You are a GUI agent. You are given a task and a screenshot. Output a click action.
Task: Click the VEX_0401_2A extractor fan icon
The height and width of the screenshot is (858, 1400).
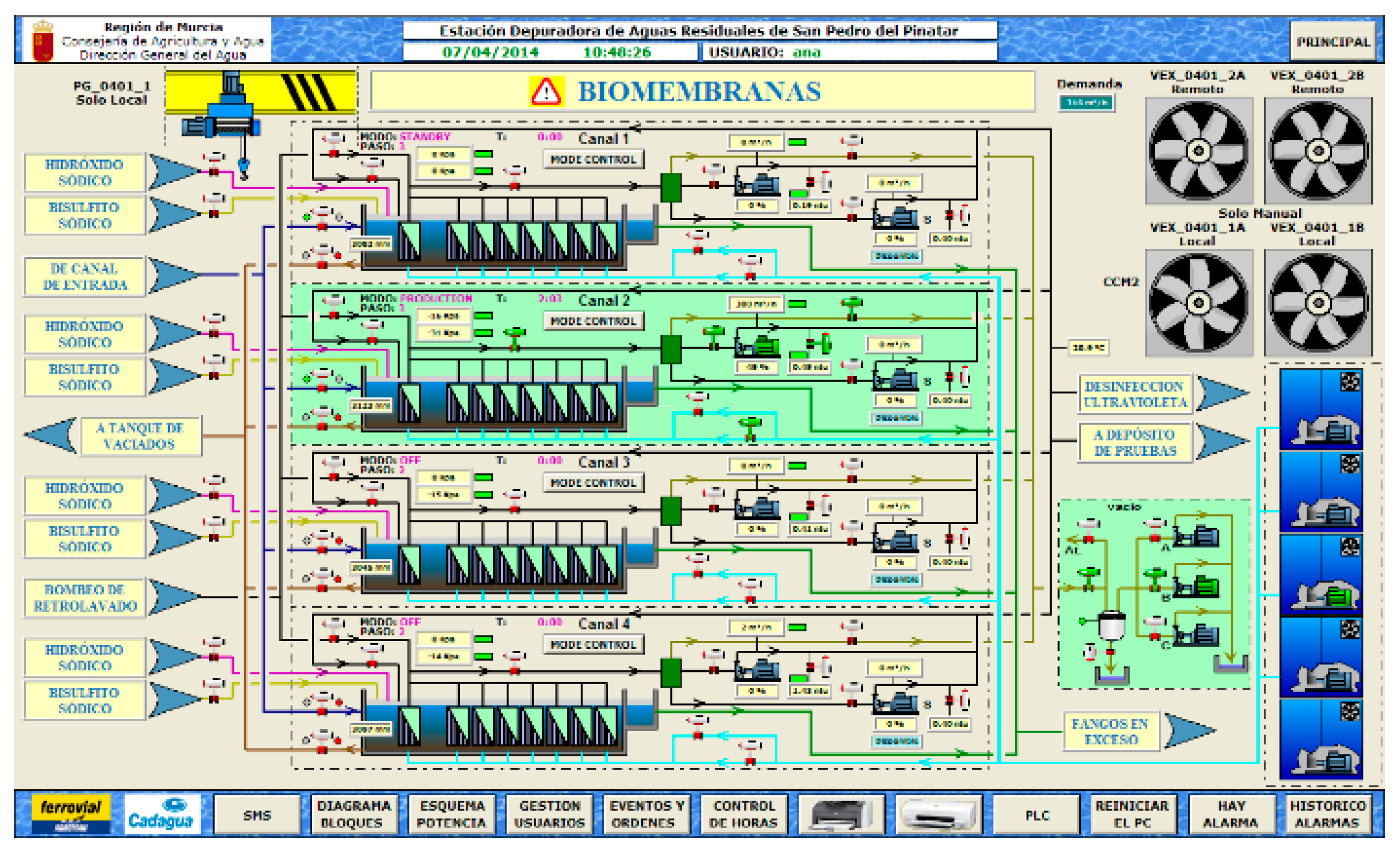(x=1198, y=150)
